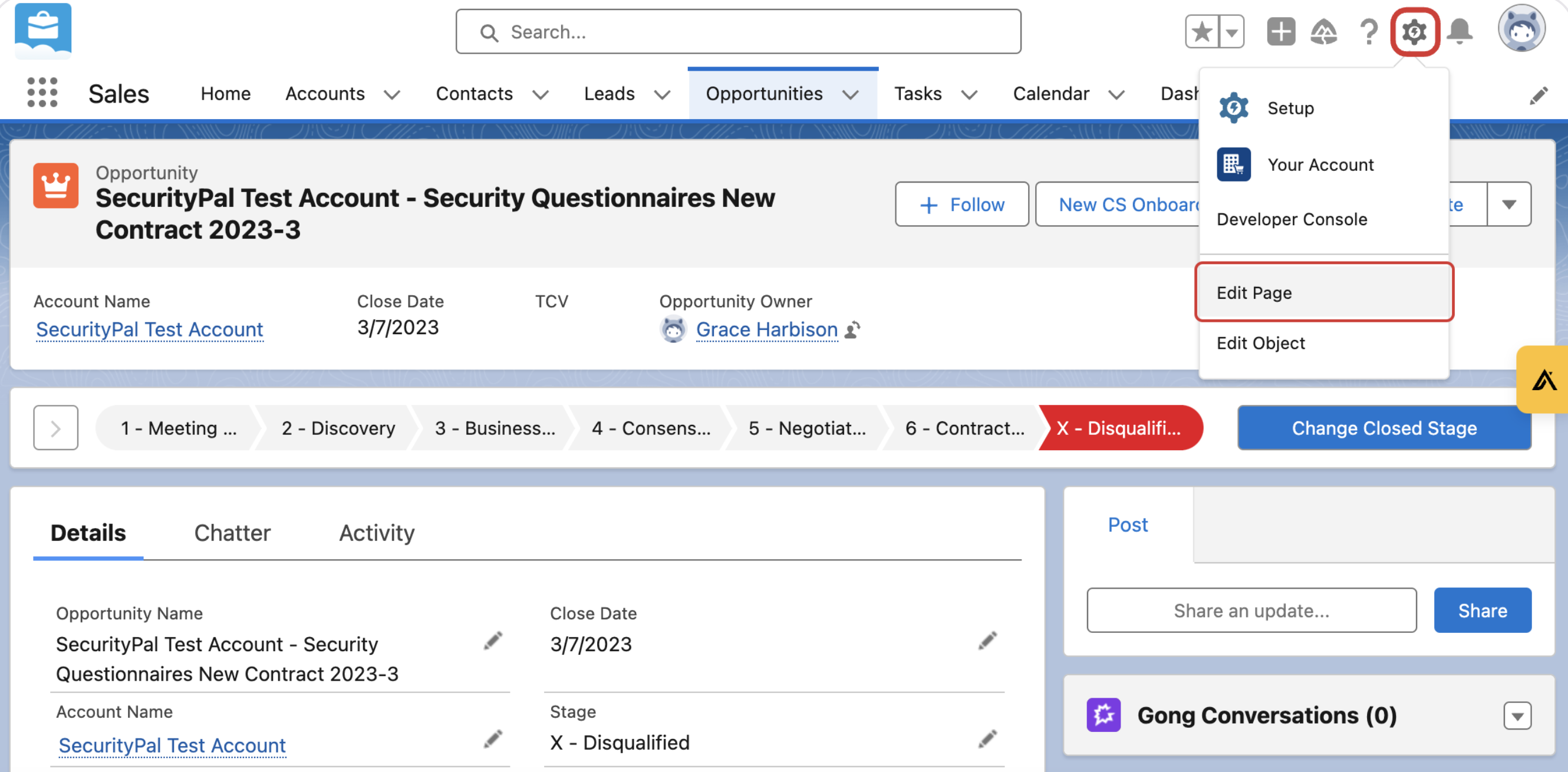
Task: Select the 3 - Business stage
Action: [x=495, y=428]
